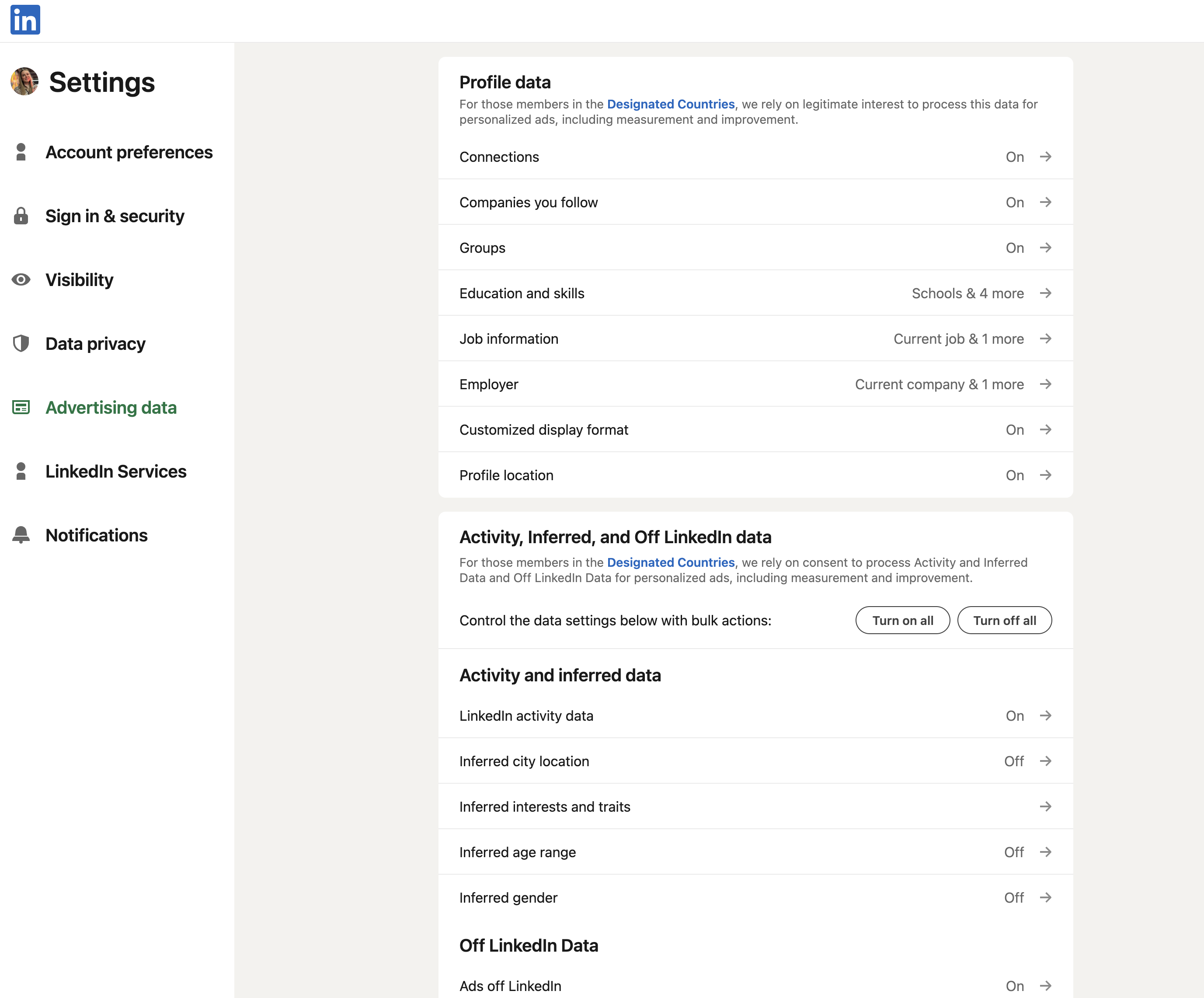
Task: Open the Employer setting
Action: (755, 384)
